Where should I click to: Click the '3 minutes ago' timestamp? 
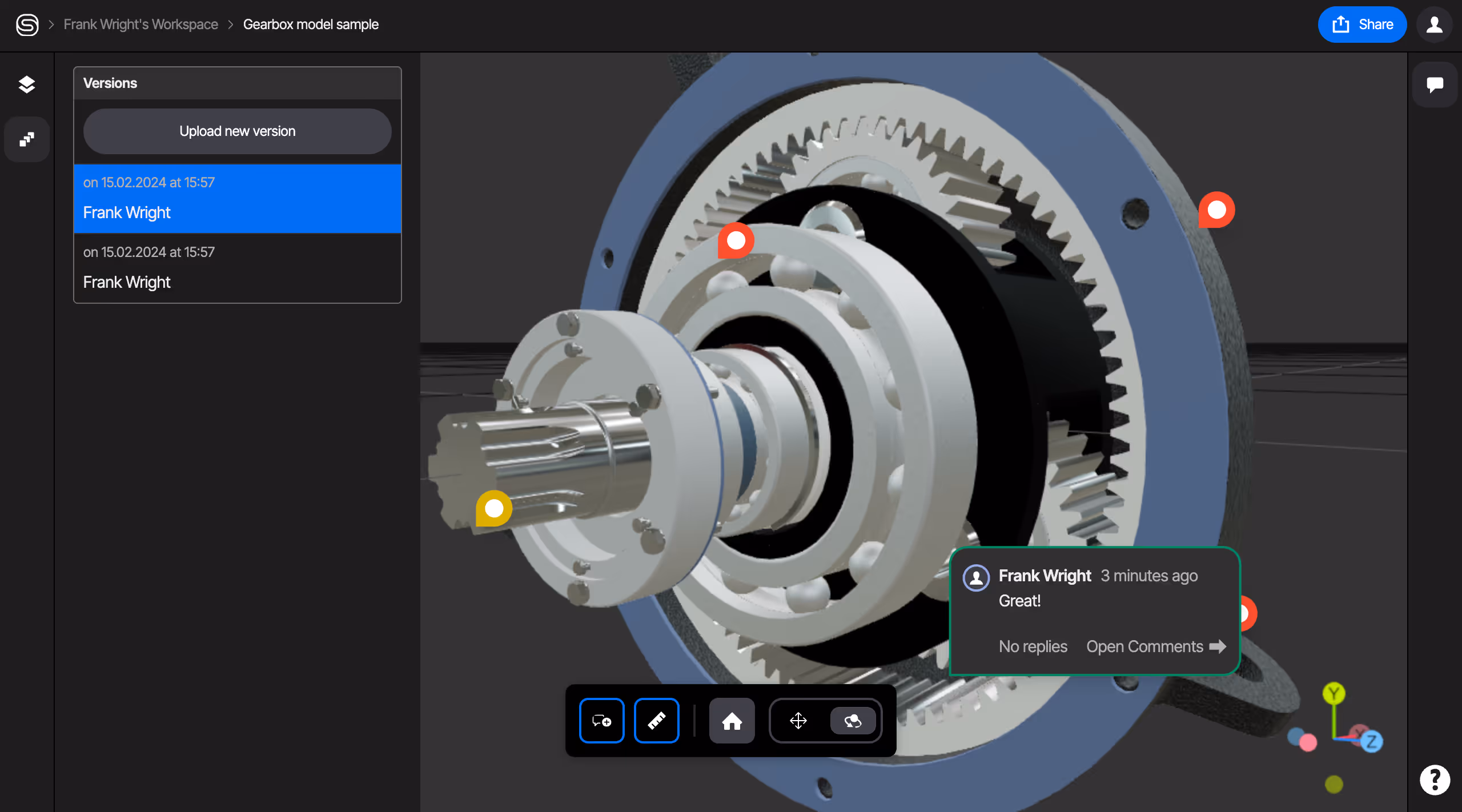point(1150,576)
